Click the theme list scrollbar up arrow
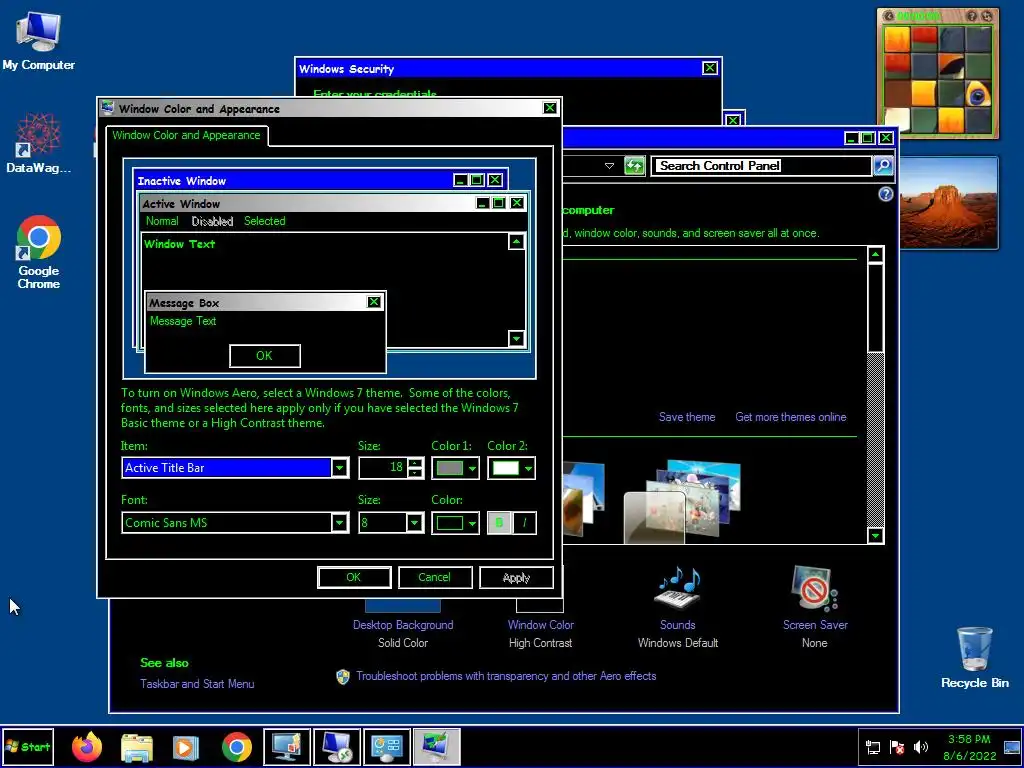 (876, 255)
